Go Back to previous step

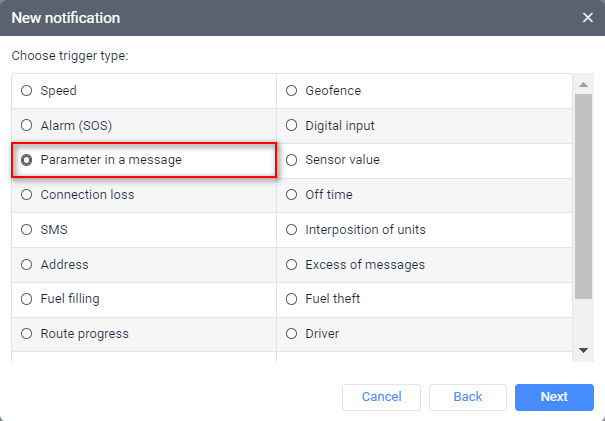(x=468, y=397)
